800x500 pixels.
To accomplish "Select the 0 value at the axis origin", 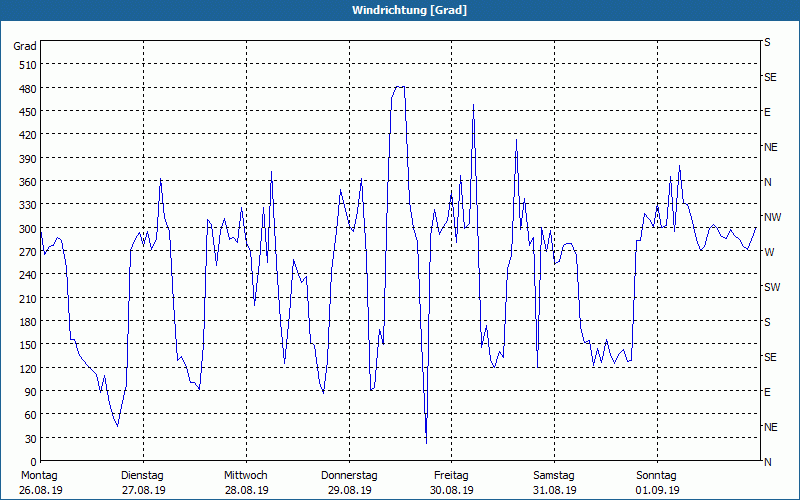I will point(34,462).
